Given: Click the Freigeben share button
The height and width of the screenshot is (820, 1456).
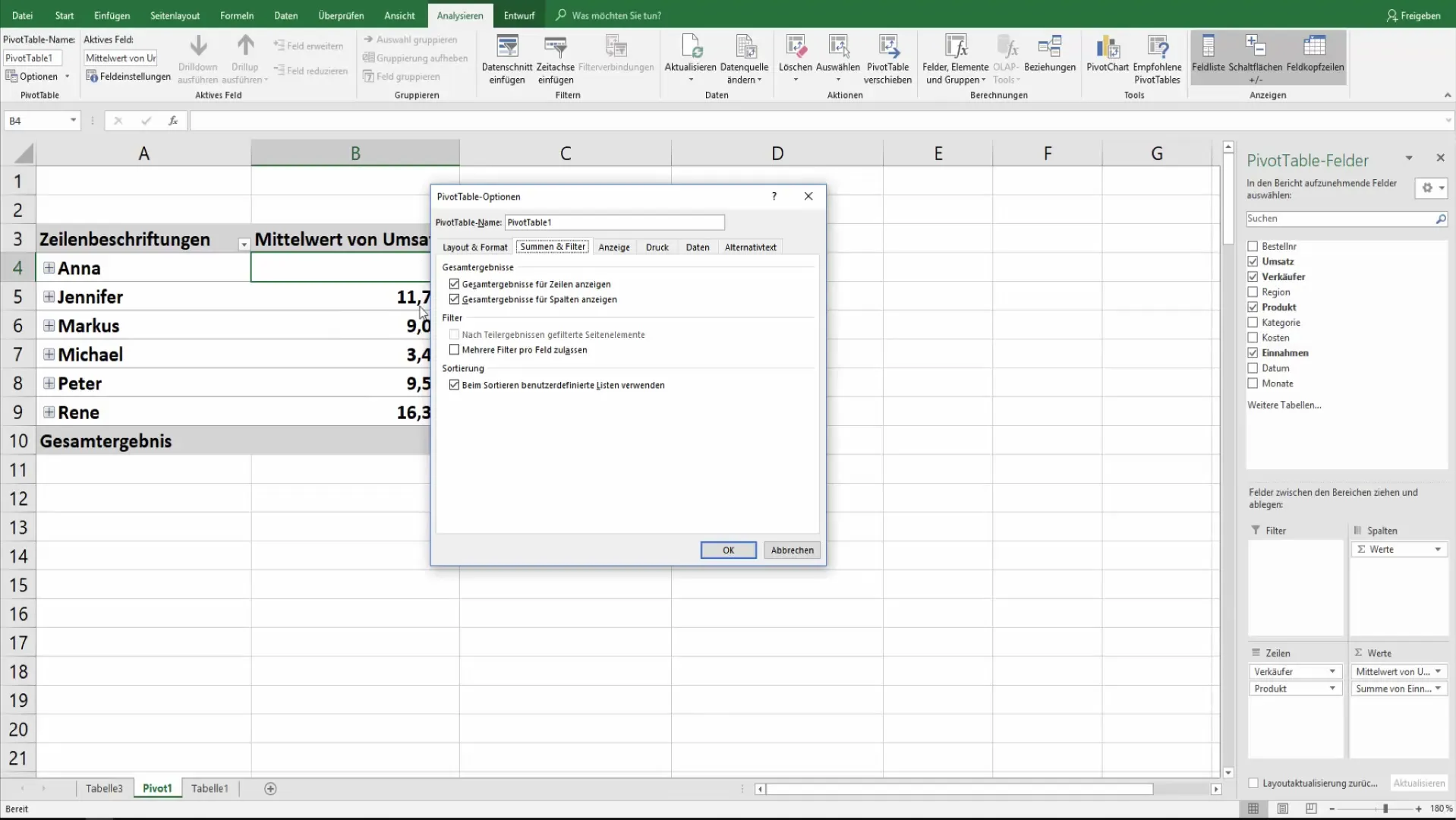Looking at the screenshot, I should pos(1413,15).
